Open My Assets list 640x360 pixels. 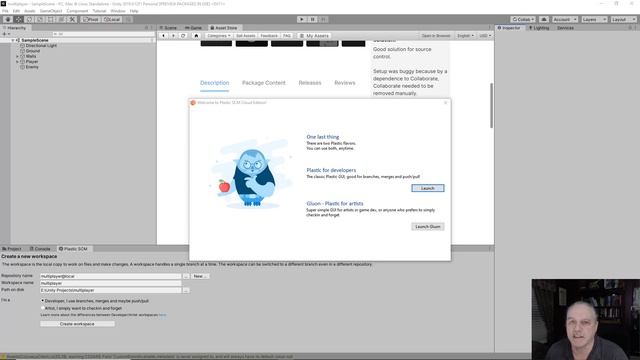314,36
